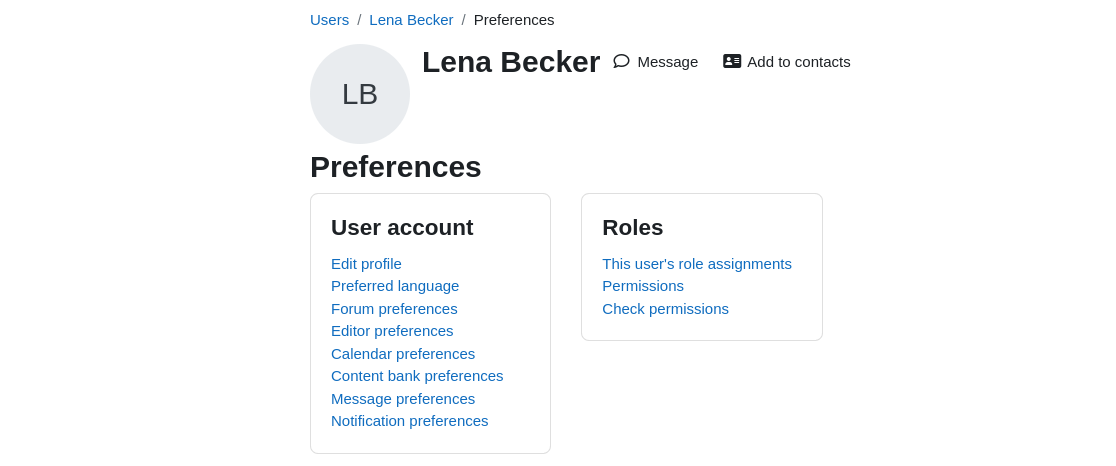Open Notification preferences

(x=409, y=420)
